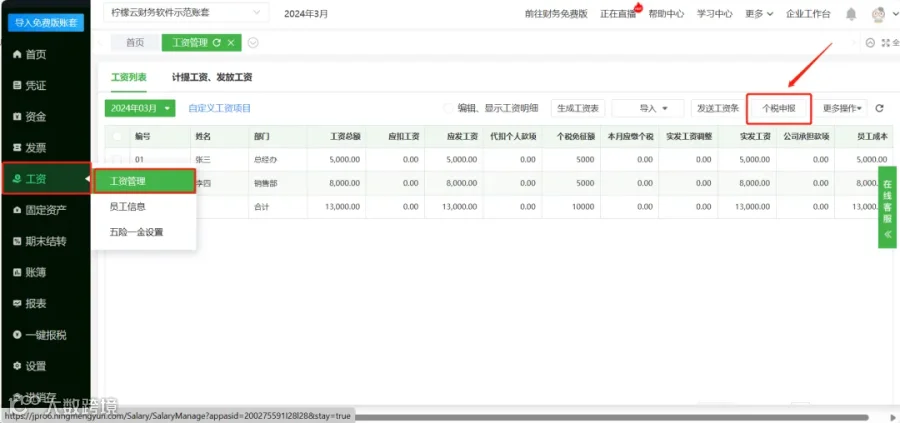Expand the 更多 menu in top bar
The height and width of the screenshot is (423, 900).
point(759,14)
